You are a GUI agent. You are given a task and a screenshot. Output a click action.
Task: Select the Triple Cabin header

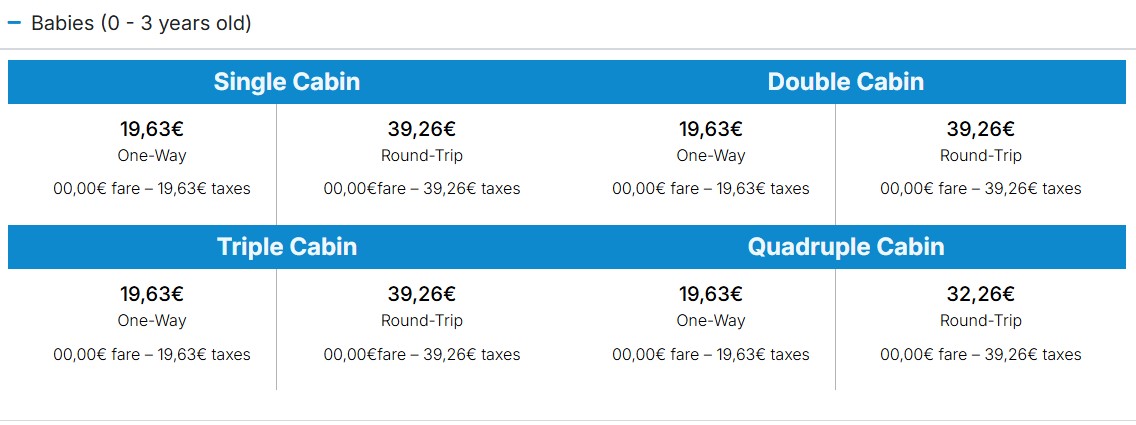[x=287, y=247]
